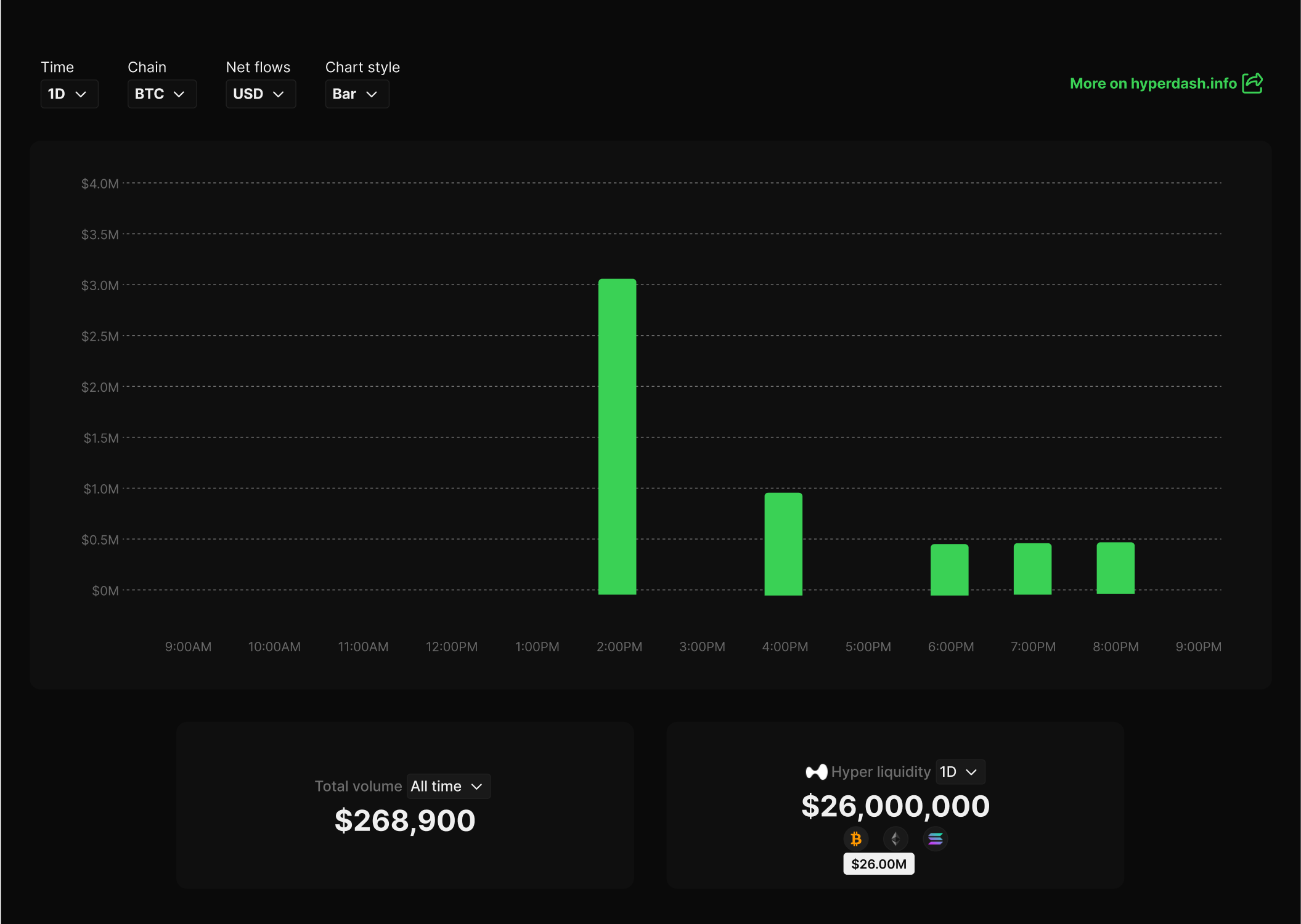Viewport: 1301px width, 924px height.
Task: Click the $26.00M value badge
Action: 878,864
